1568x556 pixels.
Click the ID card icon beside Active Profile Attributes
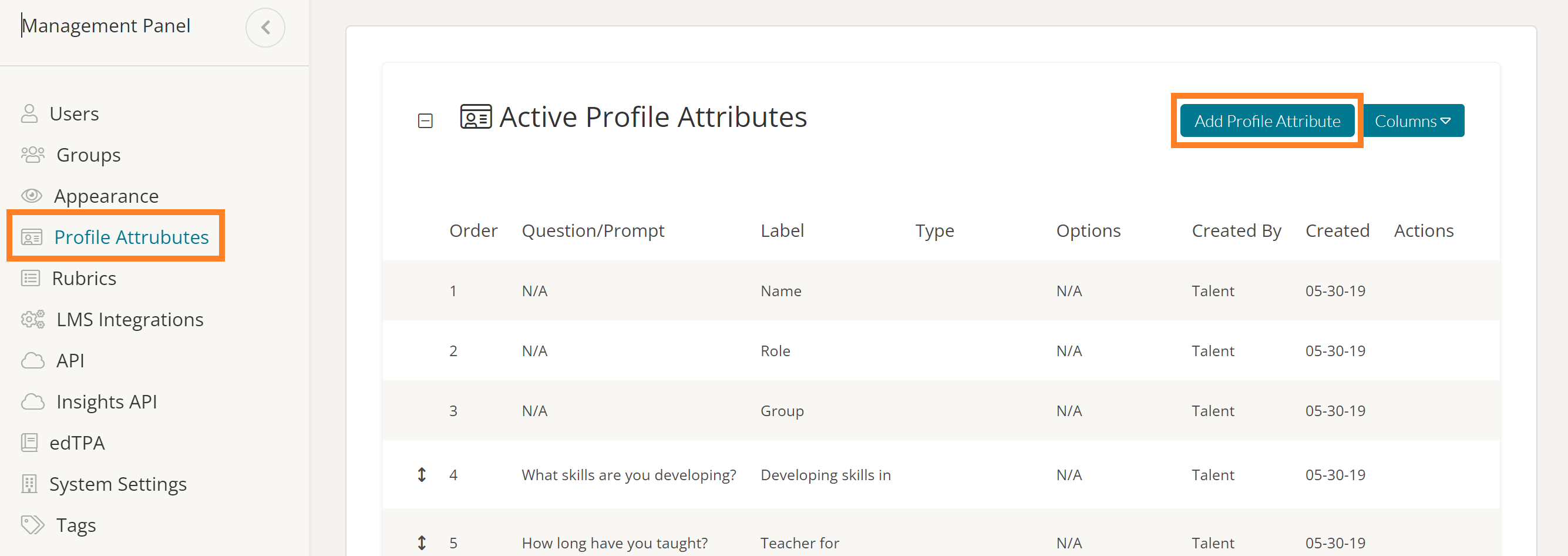coord(476,117)
